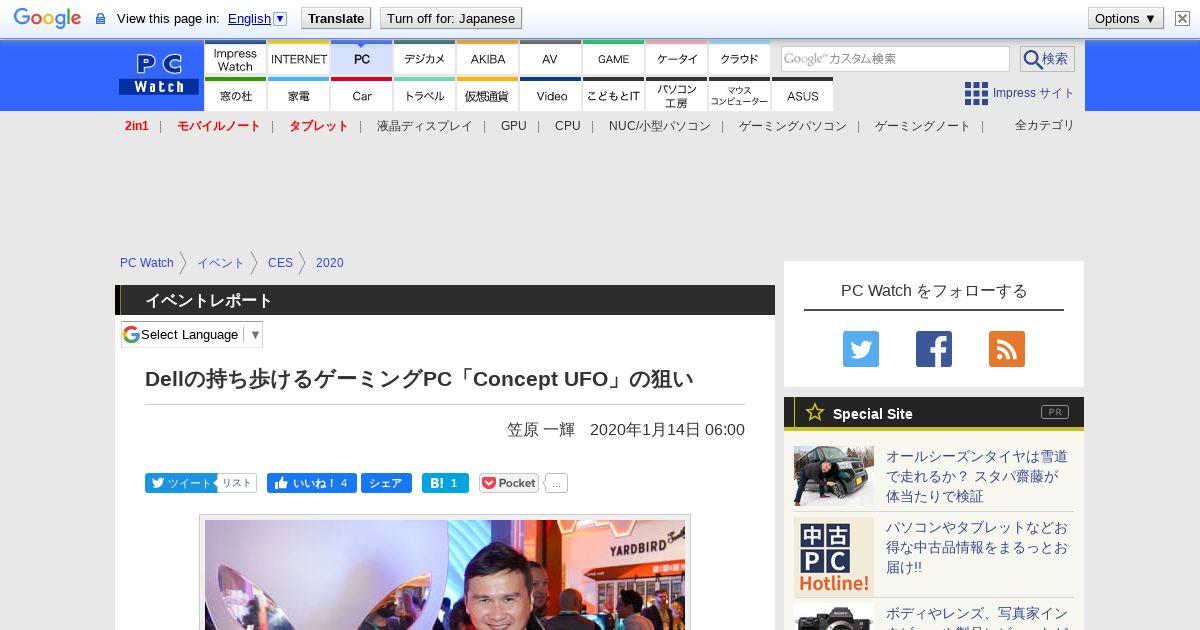Expand more share options ellipsis button
The width and height of the screenshot is (1200, 630).
pyautogui.click(x=557, y=483)
